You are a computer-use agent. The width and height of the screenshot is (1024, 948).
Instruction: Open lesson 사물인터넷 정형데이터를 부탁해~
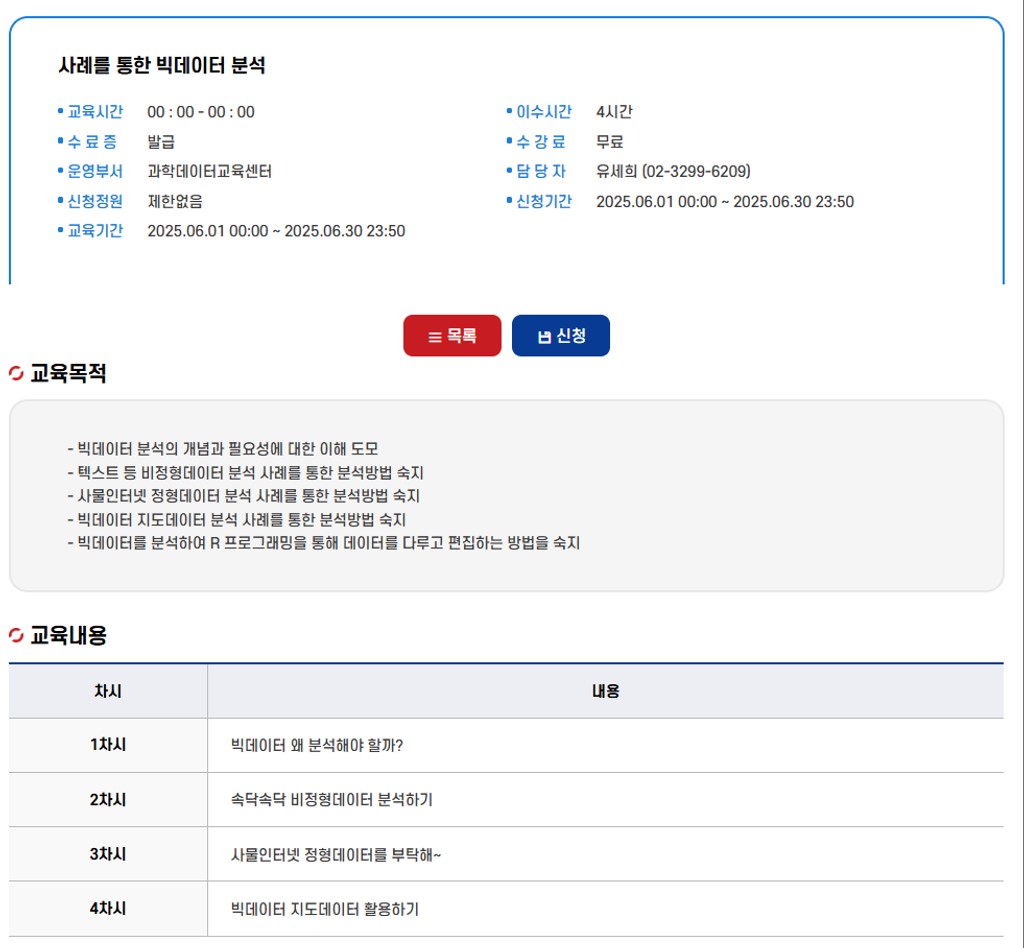(x=335, y=855)
